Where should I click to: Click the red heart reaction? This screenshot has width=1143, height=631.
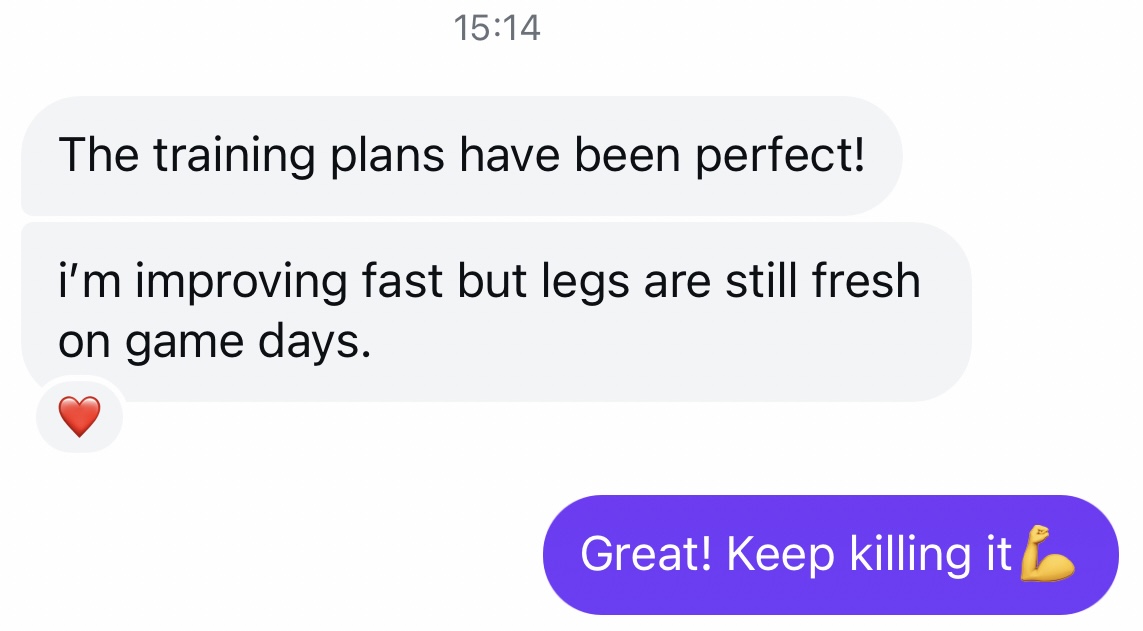(x=79, y=416)
